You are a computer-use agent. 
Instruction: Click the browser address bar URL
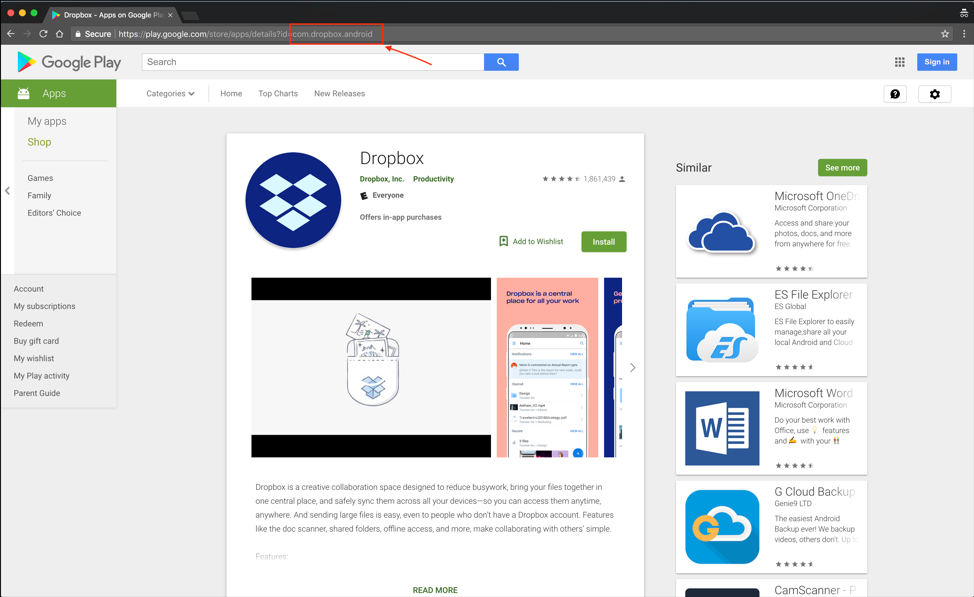pos(245,34)
